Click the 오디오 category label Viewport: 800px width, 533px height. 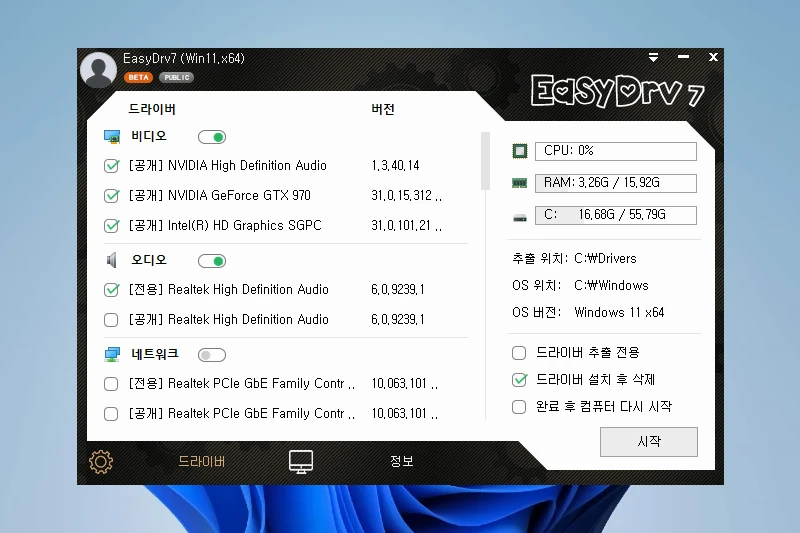pyautogui.click(x=149, y=260)
